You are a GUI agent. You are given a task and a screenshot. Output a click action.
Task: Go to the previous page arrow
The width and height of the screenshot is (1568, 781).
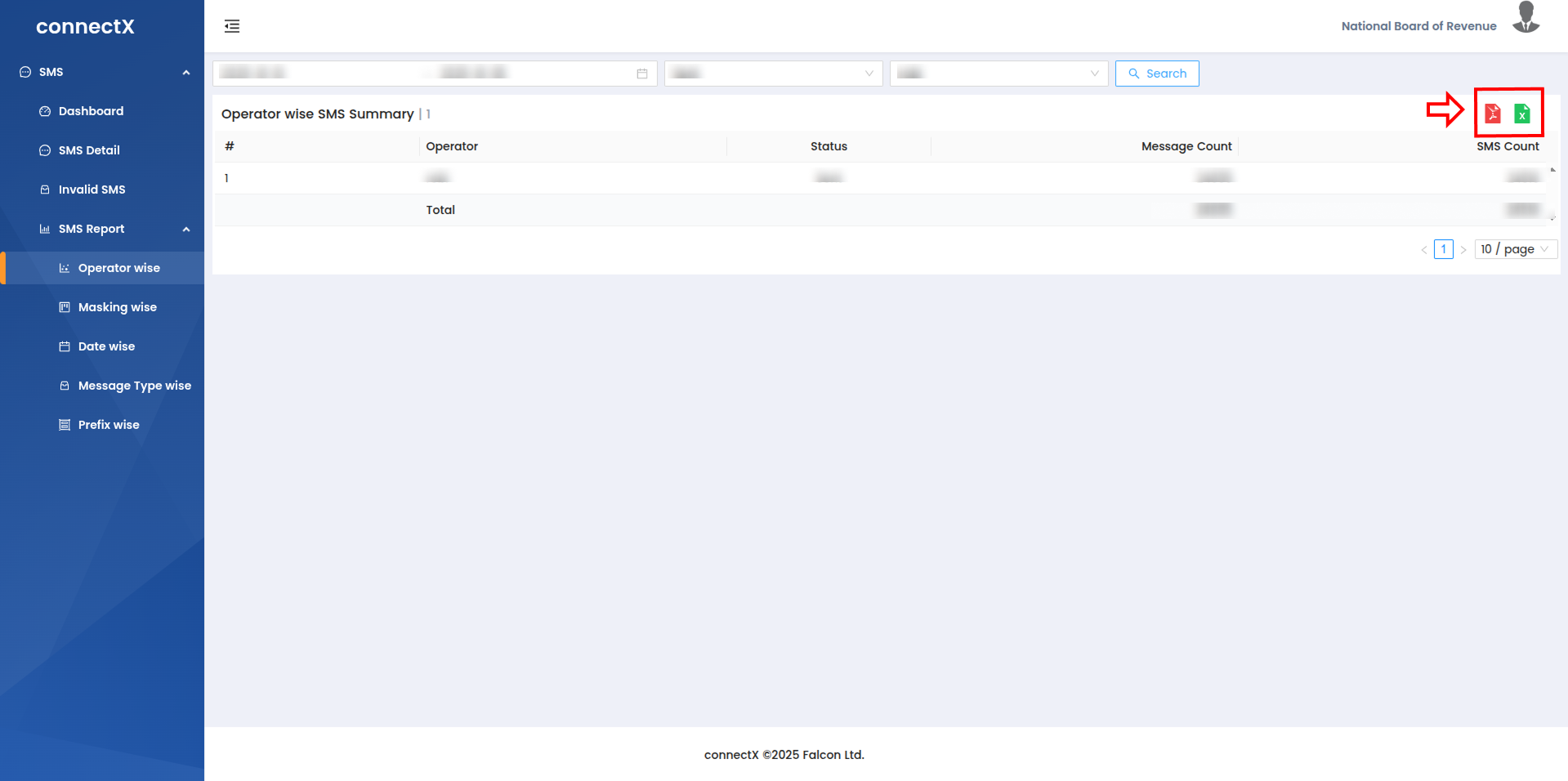tap(1424, 250)
